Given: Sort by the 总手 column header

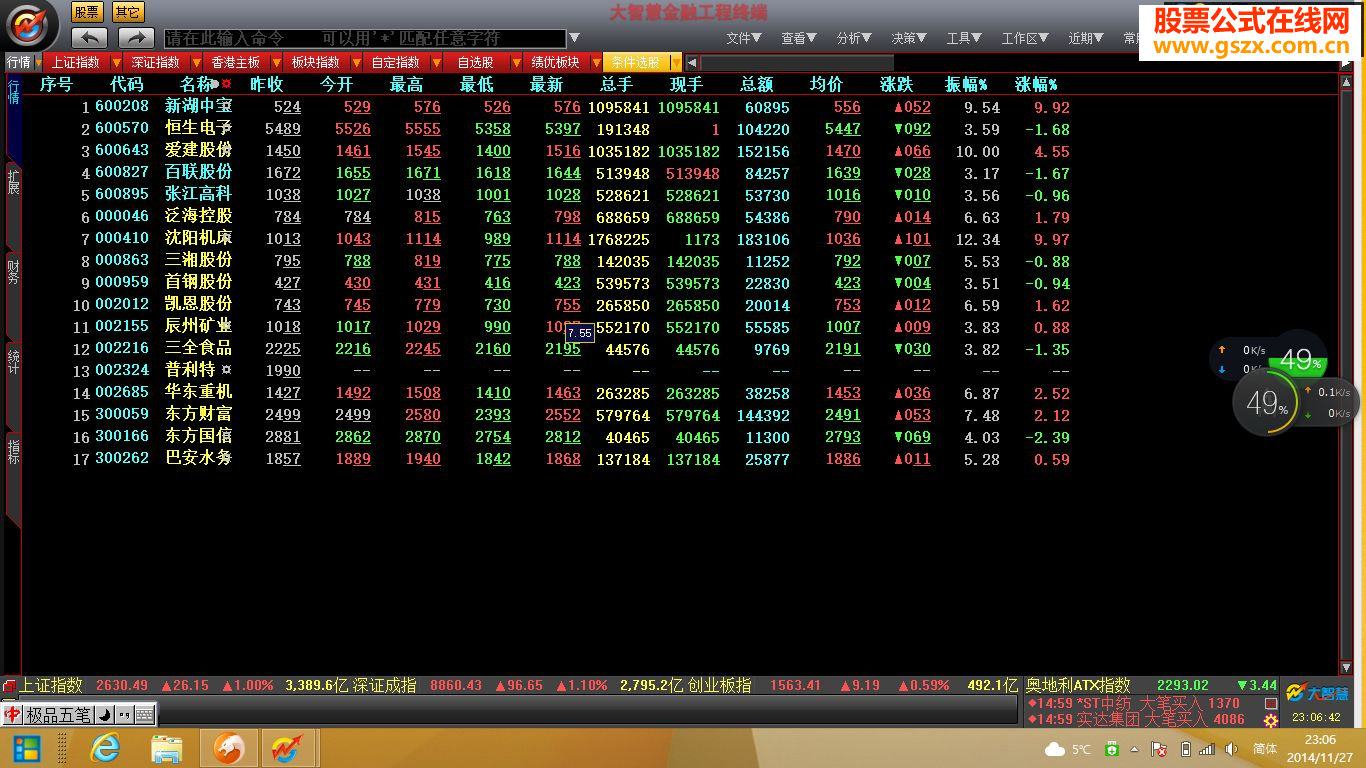Looking at the screenshot, I should pyautogui.click(x=617, y=85).
